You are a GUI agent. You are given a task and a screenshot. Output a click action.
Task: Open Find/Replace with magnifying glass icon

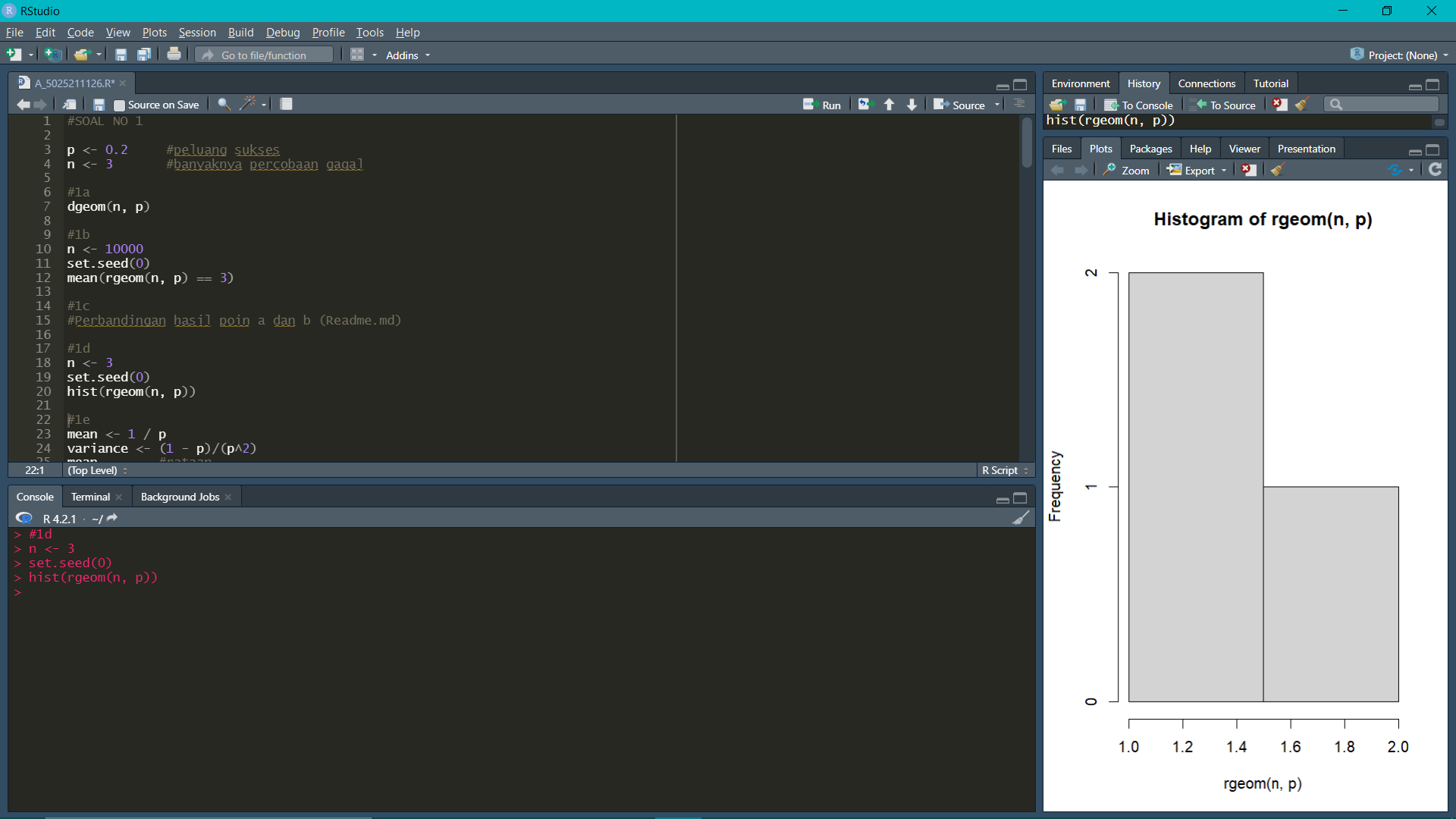pyautogui.click(x=222, y=104)
